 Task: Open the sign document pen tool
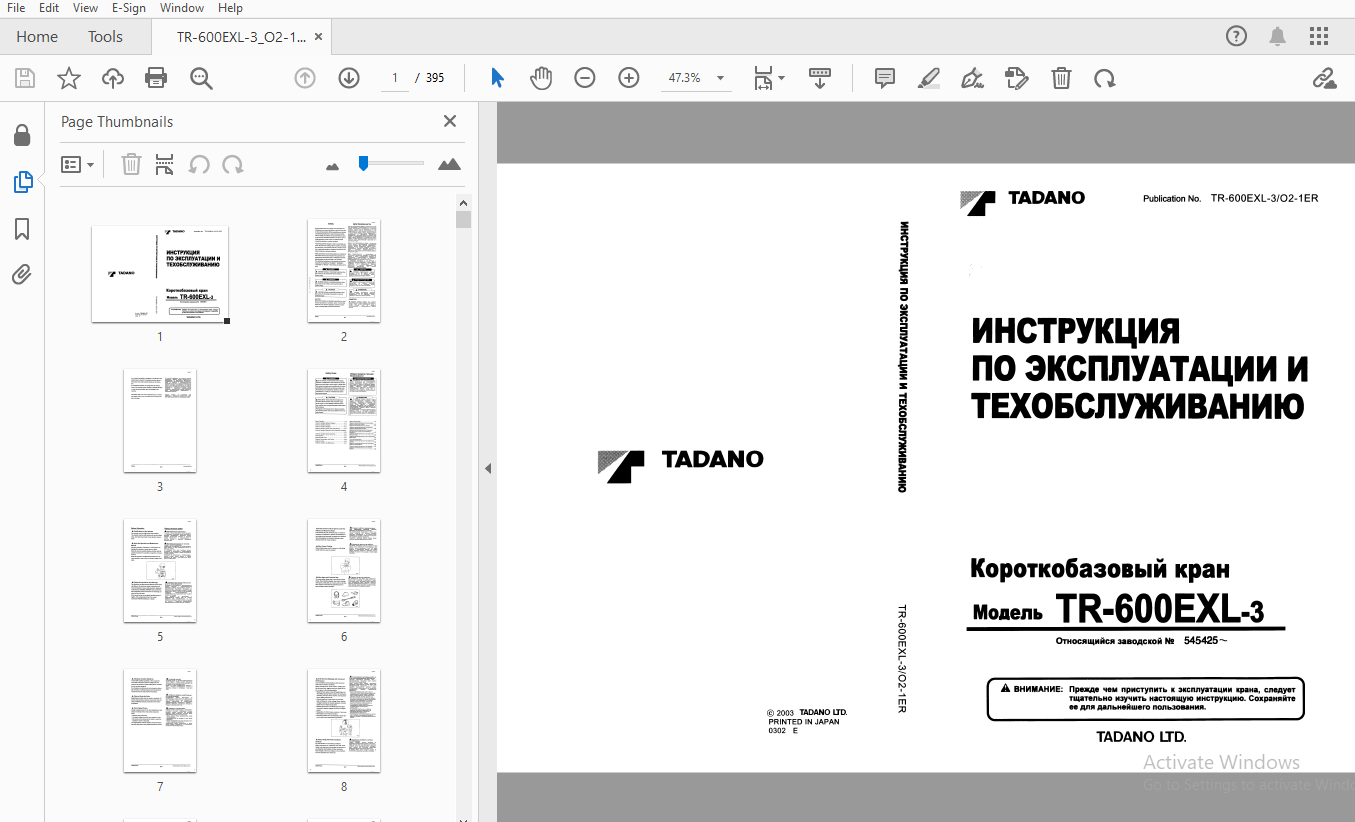[972, 78]
